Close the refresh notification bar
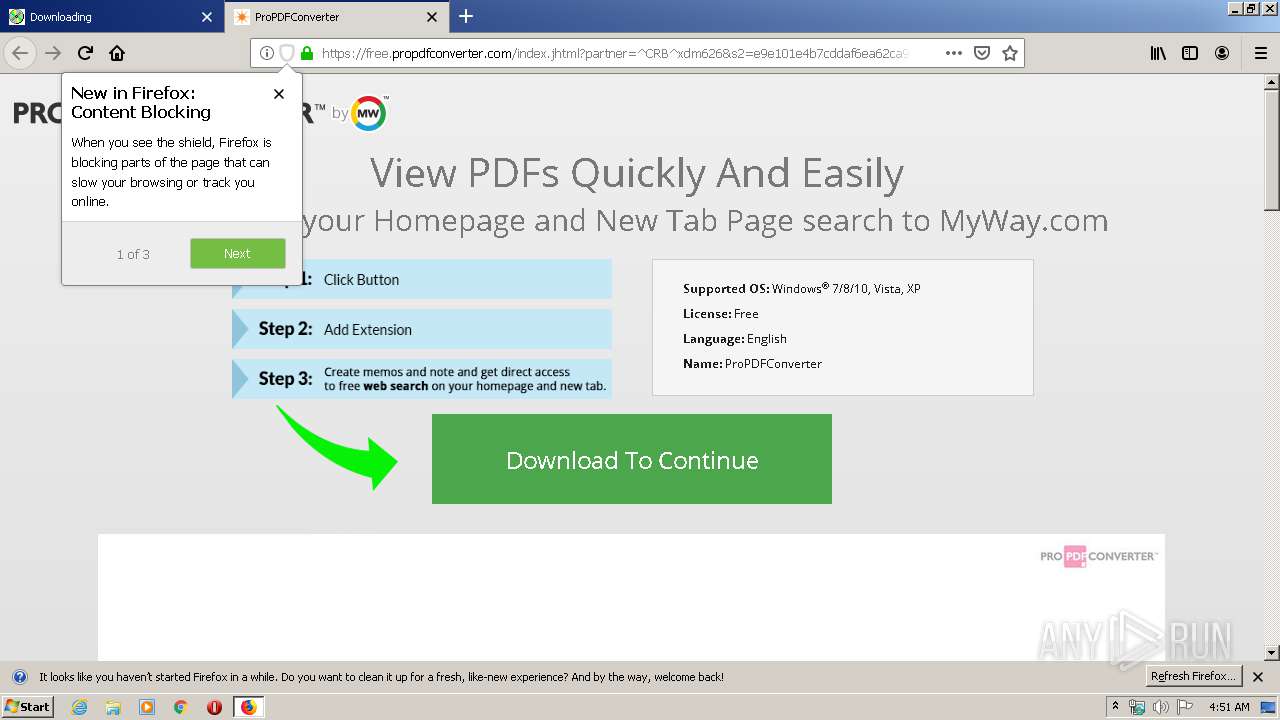Image resolution: width=1280 pixels, height=720 pixels. (1258, 677)
